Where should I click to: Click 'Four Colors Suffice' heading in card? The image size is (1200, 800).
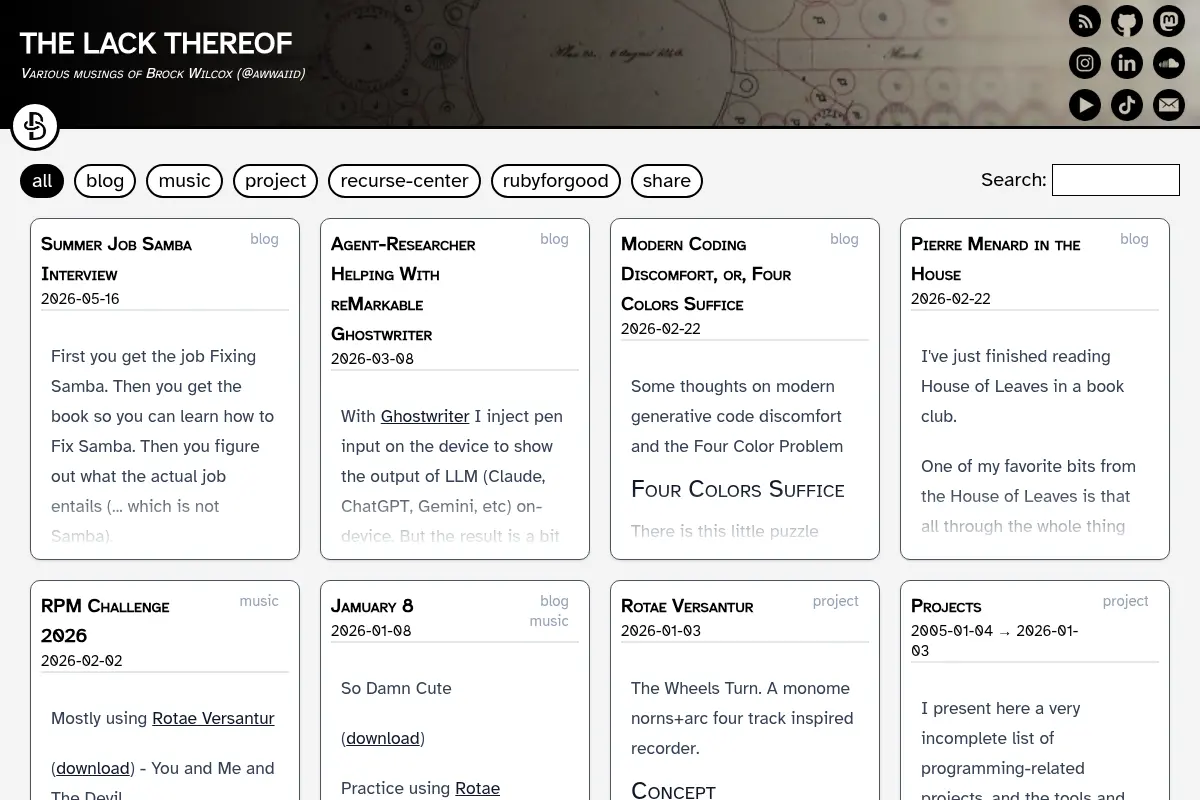(738, 489)
